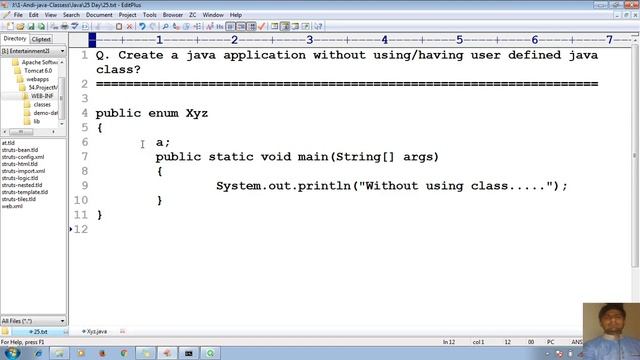Open the View menu

pos(51,15)
